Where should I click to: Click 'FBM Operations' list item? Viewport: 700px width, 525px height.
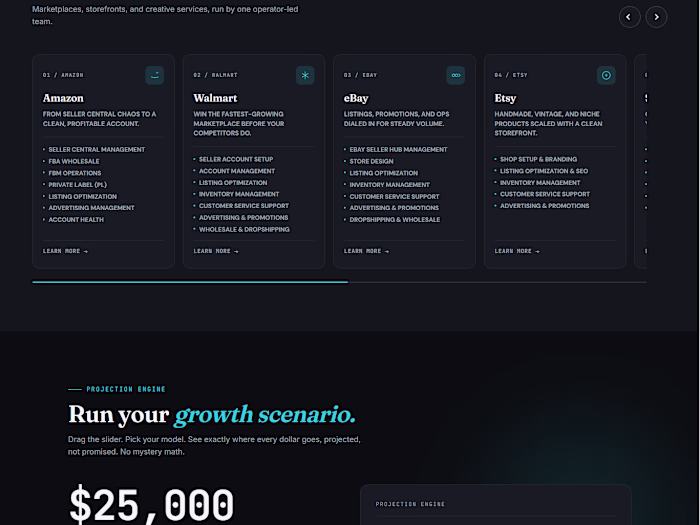tap(75, 173)
